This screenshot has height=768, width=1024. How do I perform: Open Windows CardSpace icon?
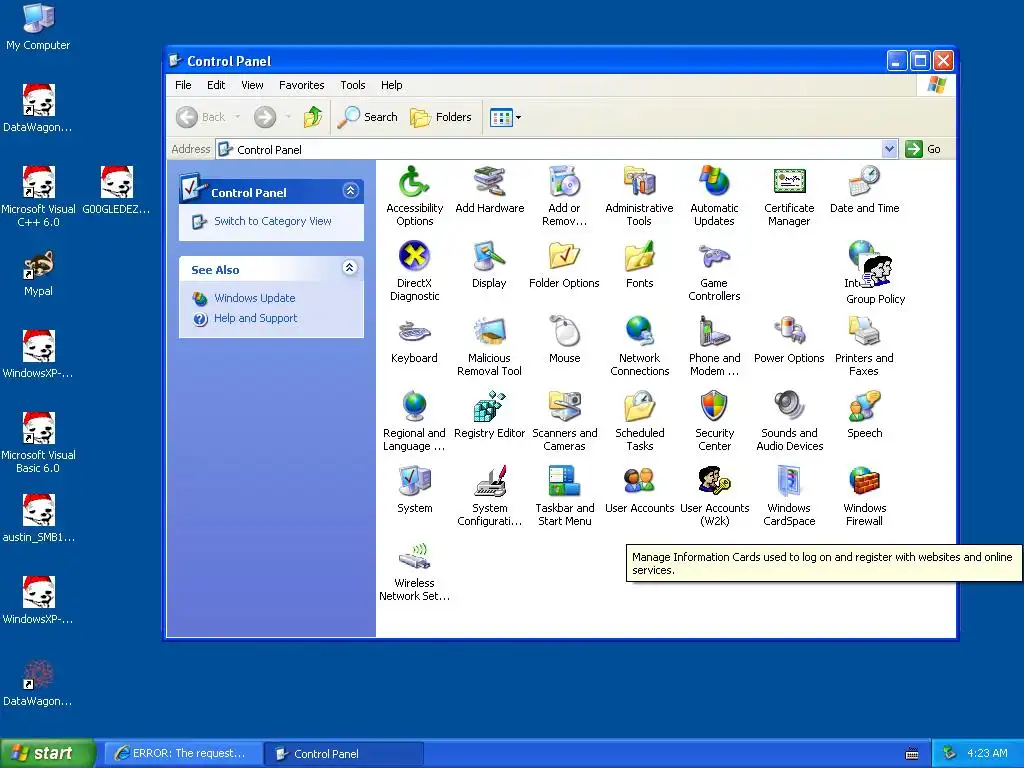point(789,481)
